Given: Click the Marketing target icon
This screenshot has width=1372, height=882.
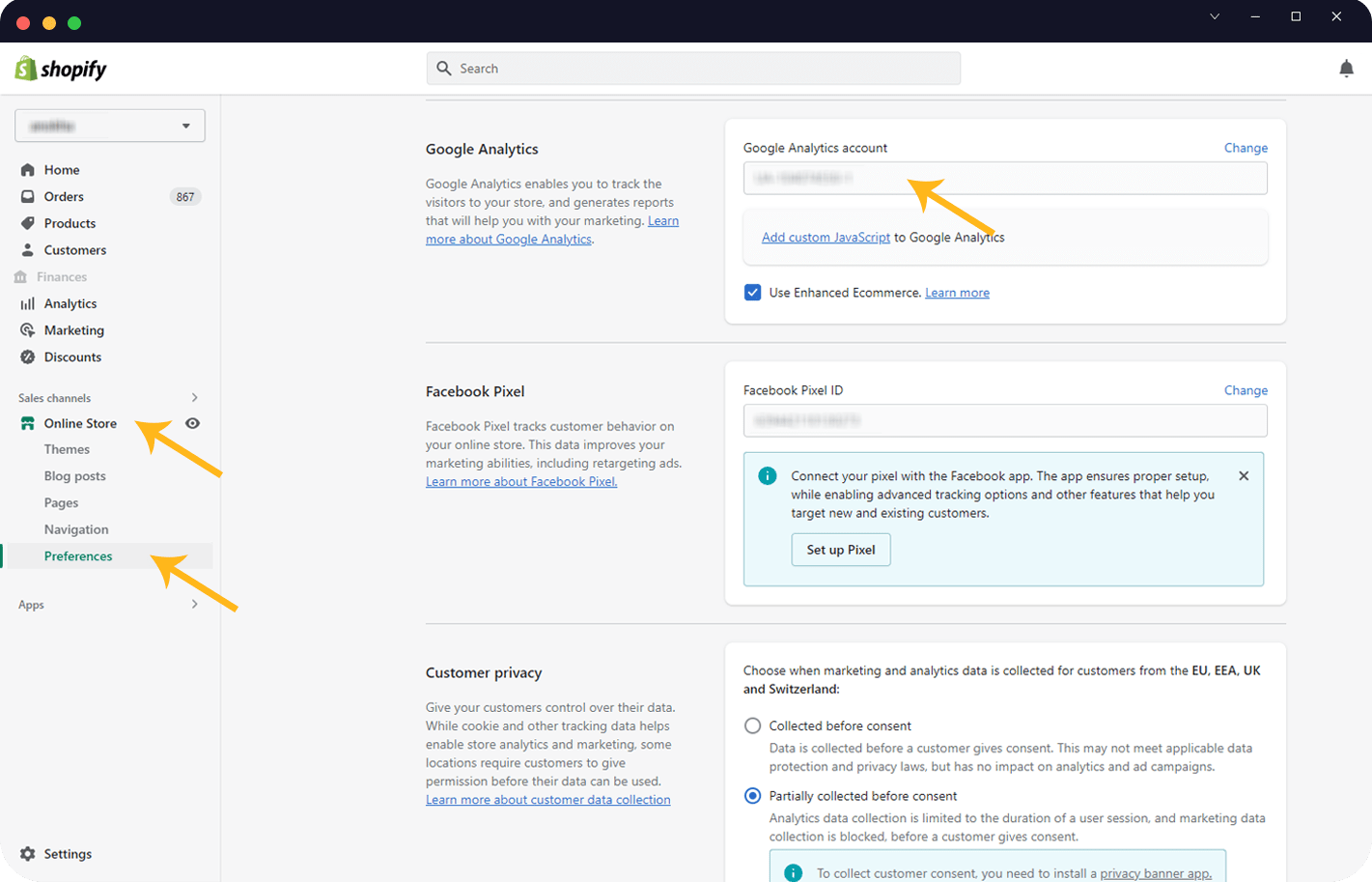Looking at the screenshot, I should click(28, 330).
